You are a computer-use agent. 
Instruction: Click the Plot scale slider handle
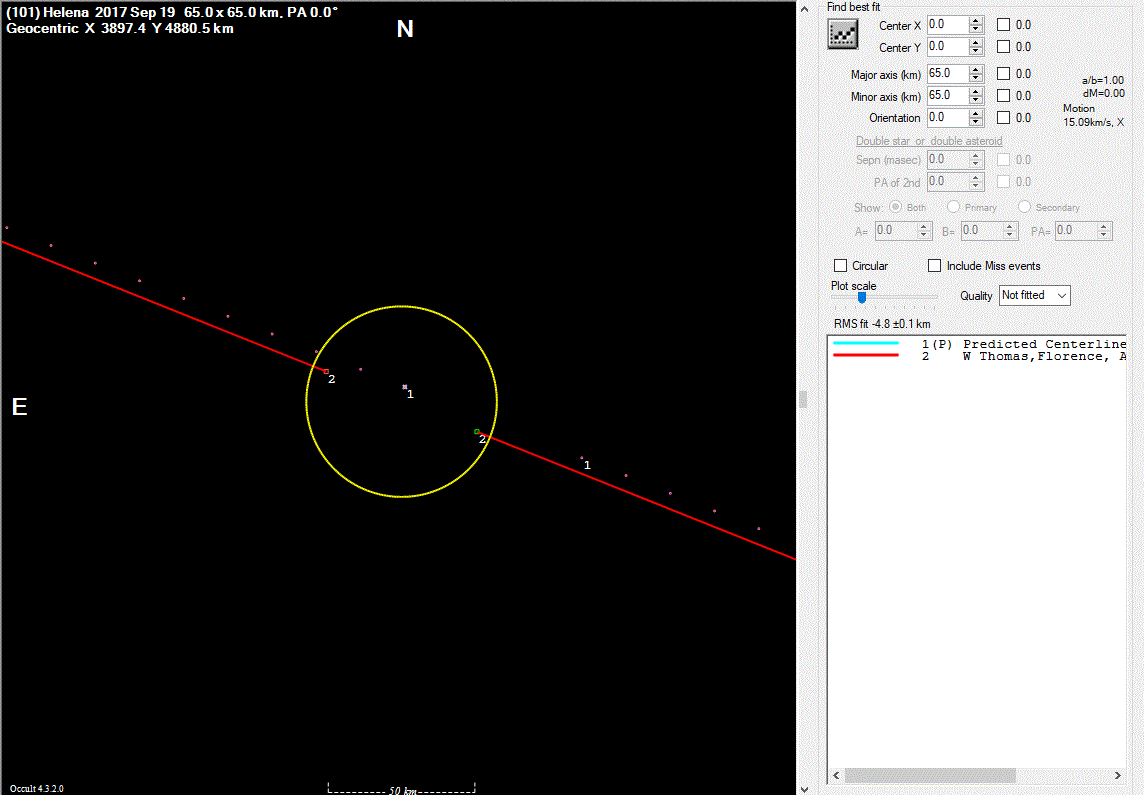coord(862,298)
